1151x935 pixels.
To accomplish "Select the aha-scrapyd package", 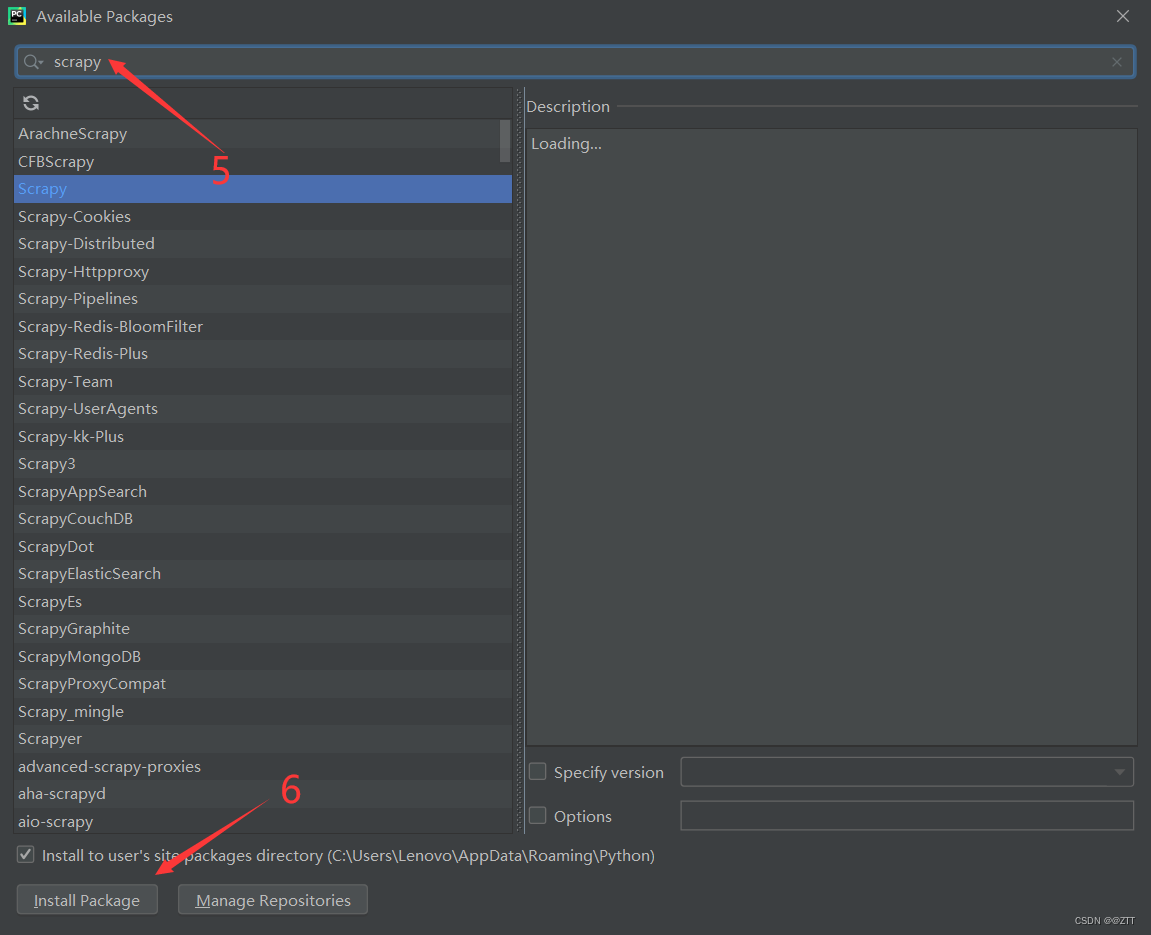I will pos(263,794).
